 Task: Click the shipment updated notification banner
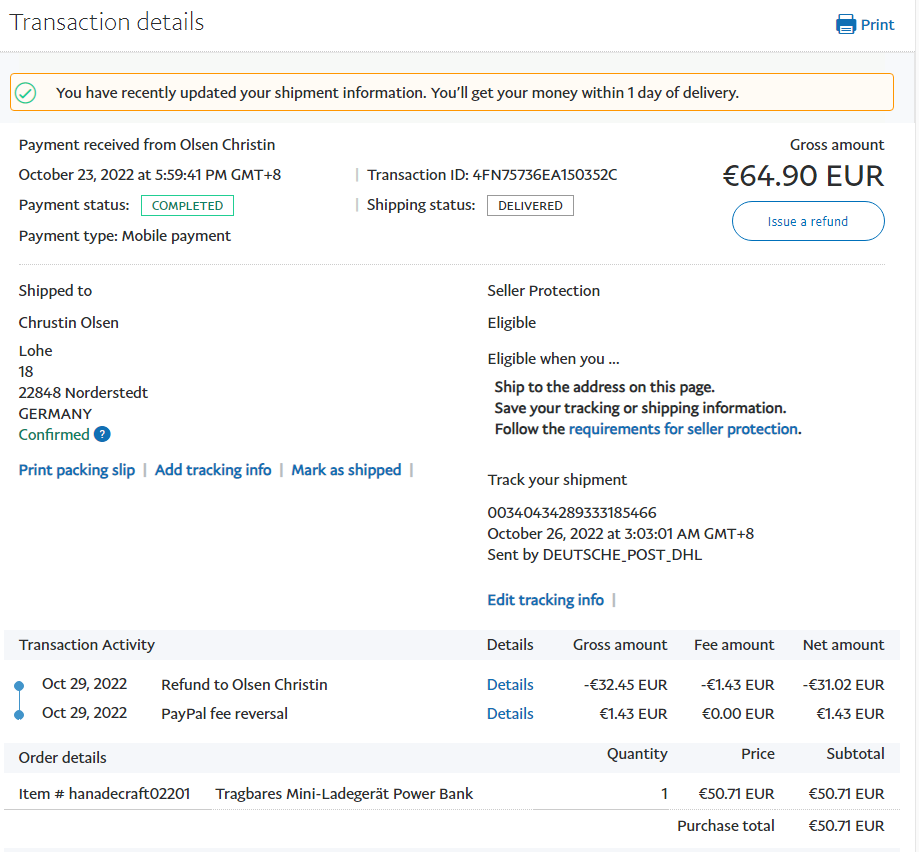pyautogui.click(x=452, y=93)
